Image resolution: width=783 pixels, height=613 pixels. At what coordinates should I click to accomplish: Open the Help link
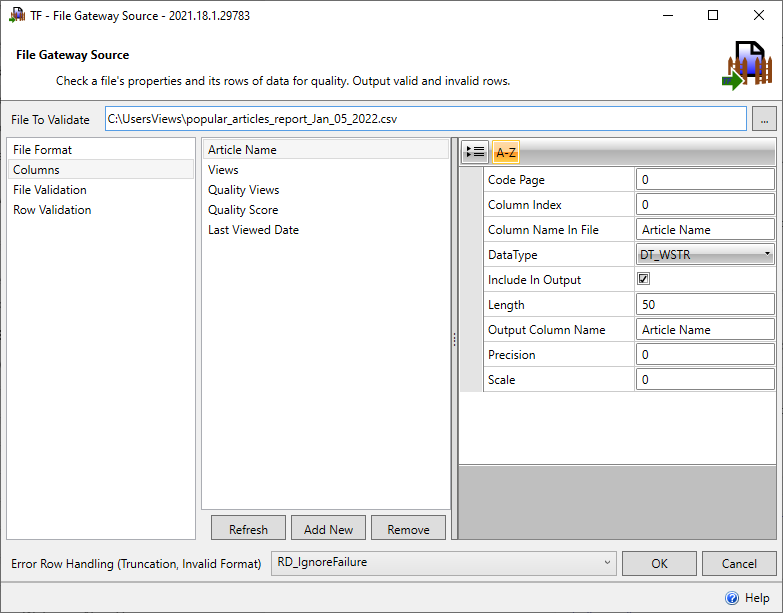tap(757, 598)
